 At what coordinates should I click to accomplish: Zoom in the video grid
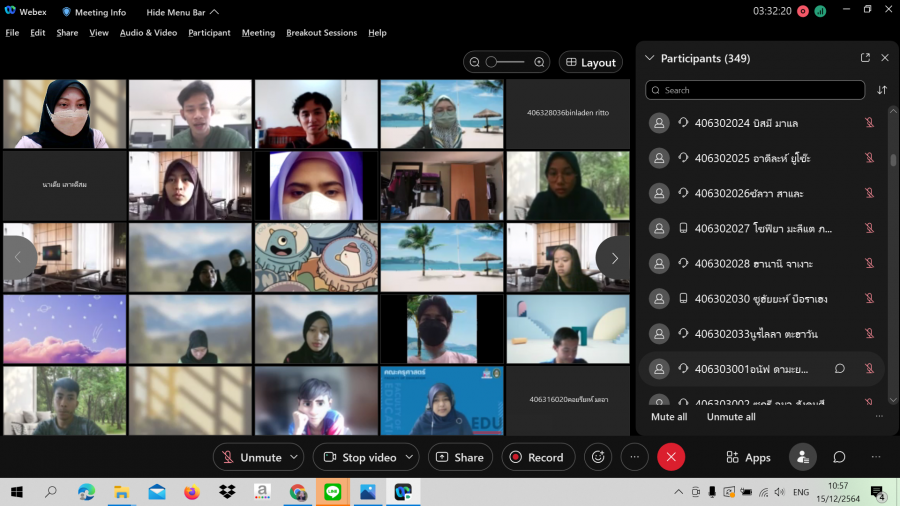tap(539, 62)
